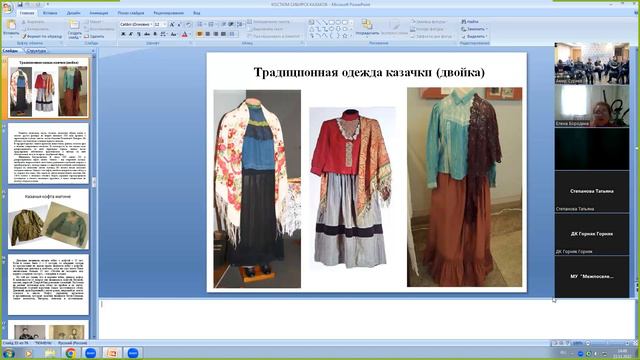Click Format Painter (Формат по образцу)
The image size is (640, 360).
42,36
